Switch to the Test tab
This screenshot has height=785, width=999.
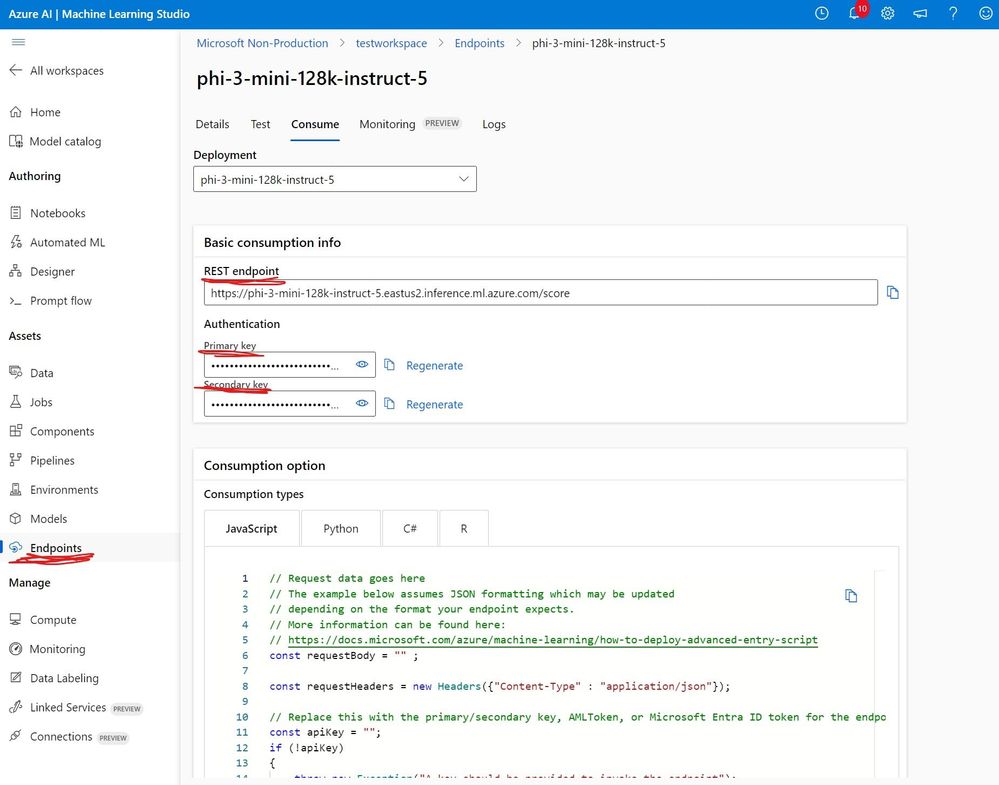[x=260, y=124]
